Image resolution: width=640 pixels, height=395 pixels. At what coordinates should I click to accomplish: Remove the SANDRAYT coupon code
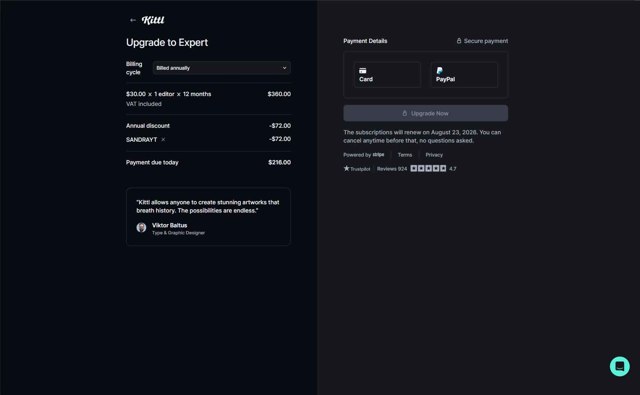(163, 140)
